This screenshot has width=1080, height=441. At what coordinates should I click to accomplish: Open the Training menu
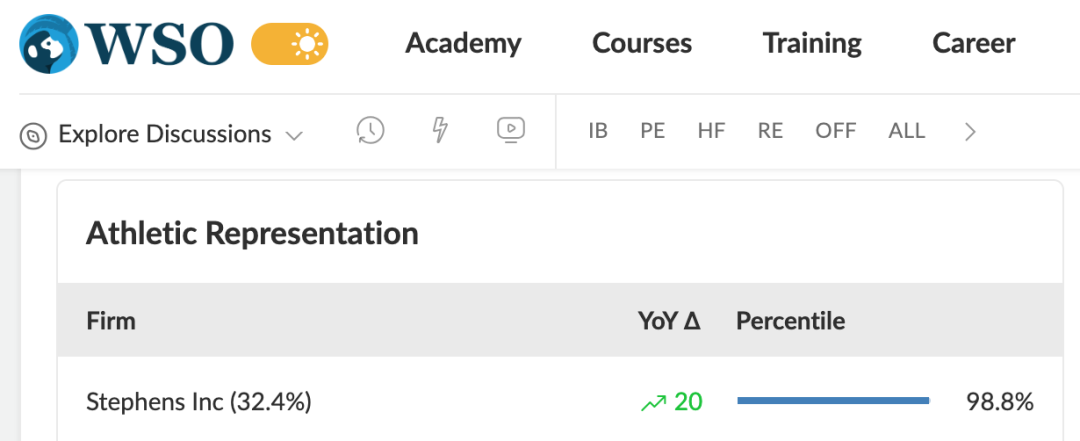pos(812,43)
